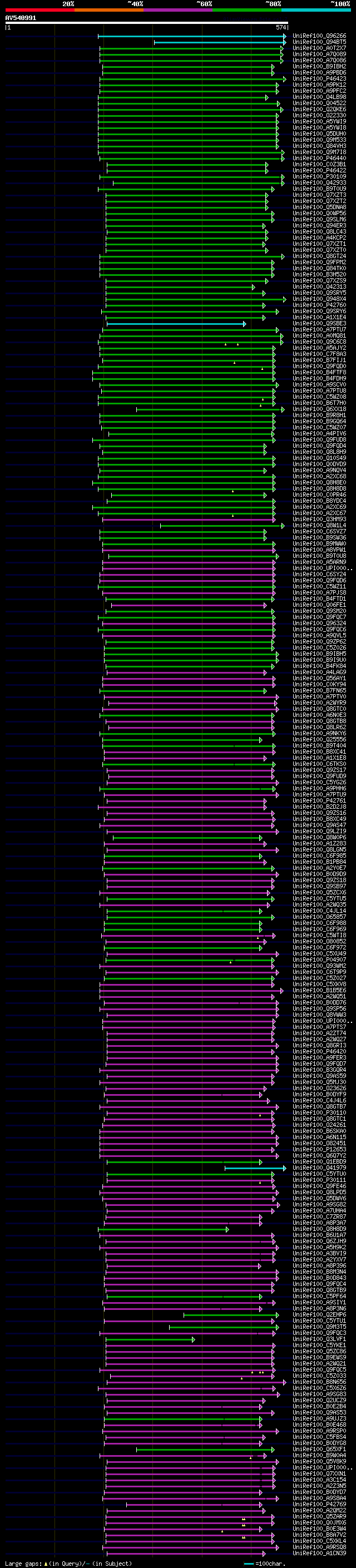Click the red 20% identity legend segment

[40, 10]
